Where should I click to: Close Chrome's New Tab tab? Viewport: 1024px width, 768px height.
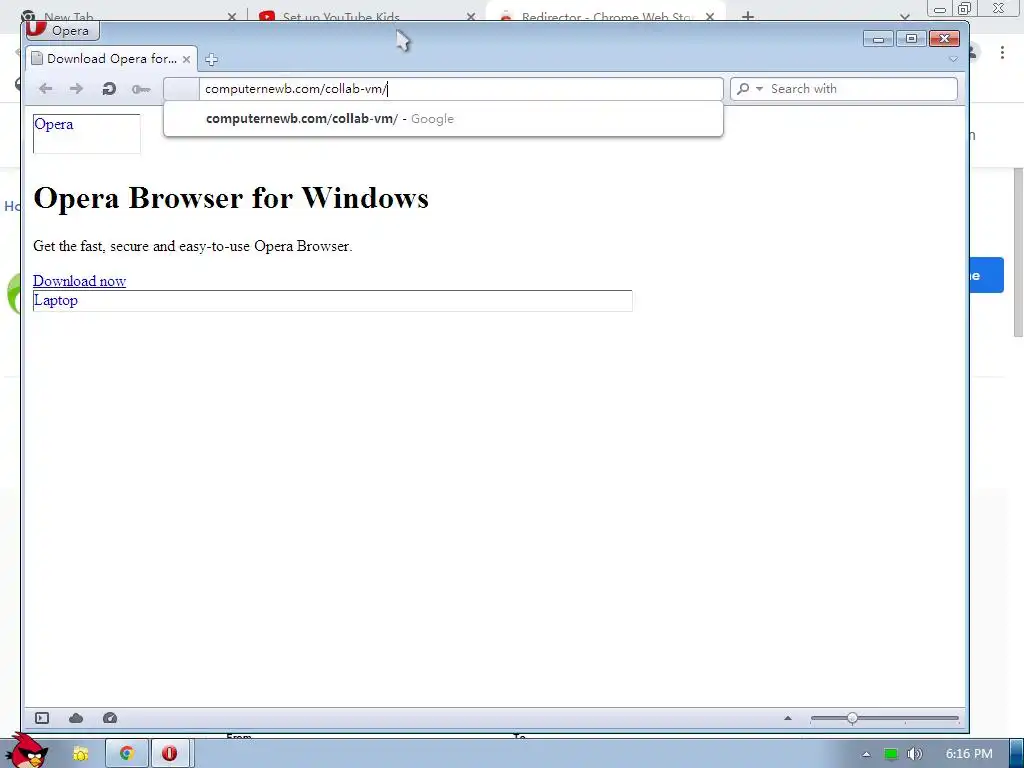pyautogui.click(x=232, y=16)
